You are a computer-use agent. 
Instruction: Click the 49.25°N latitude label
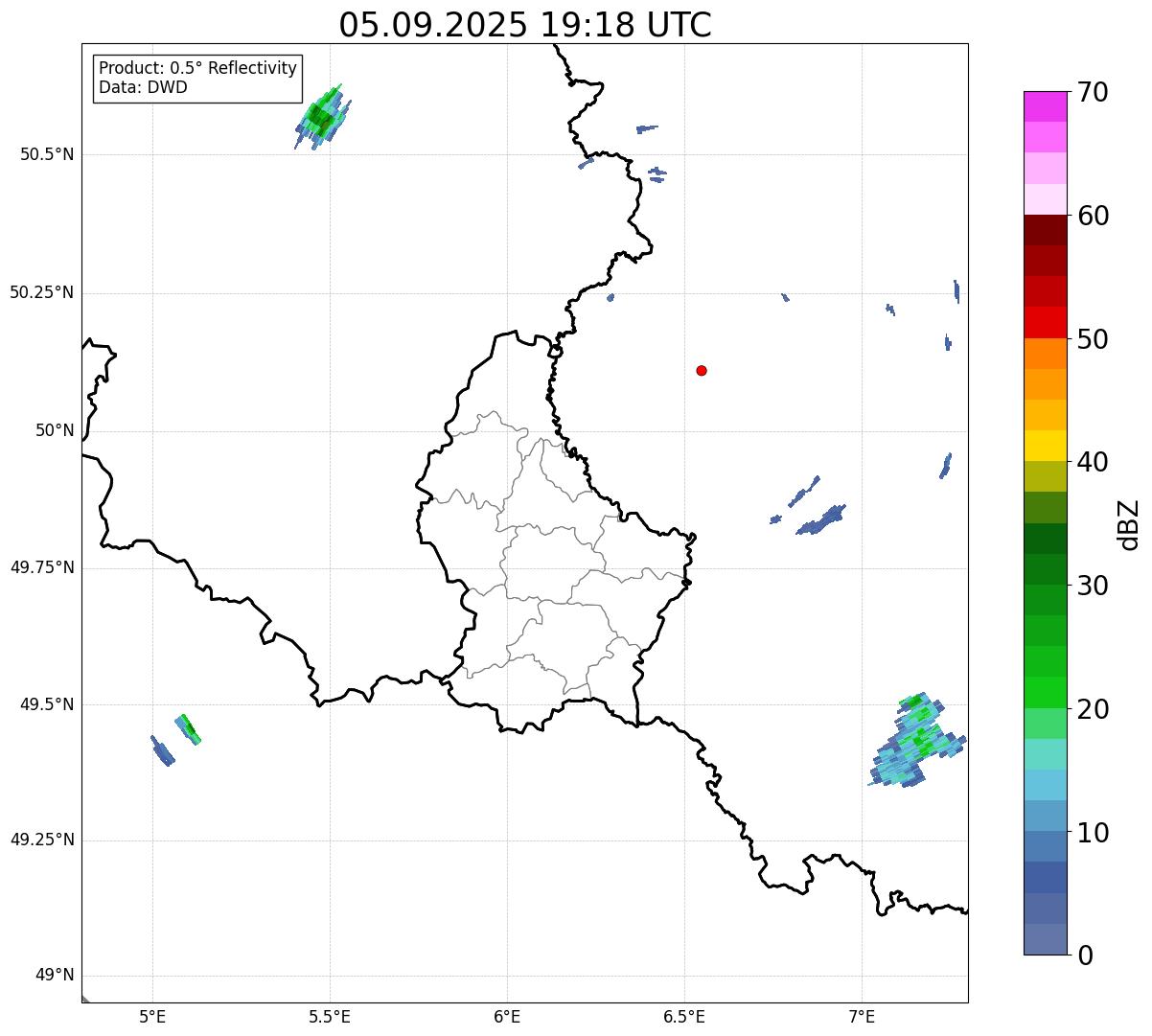point(41,840)
